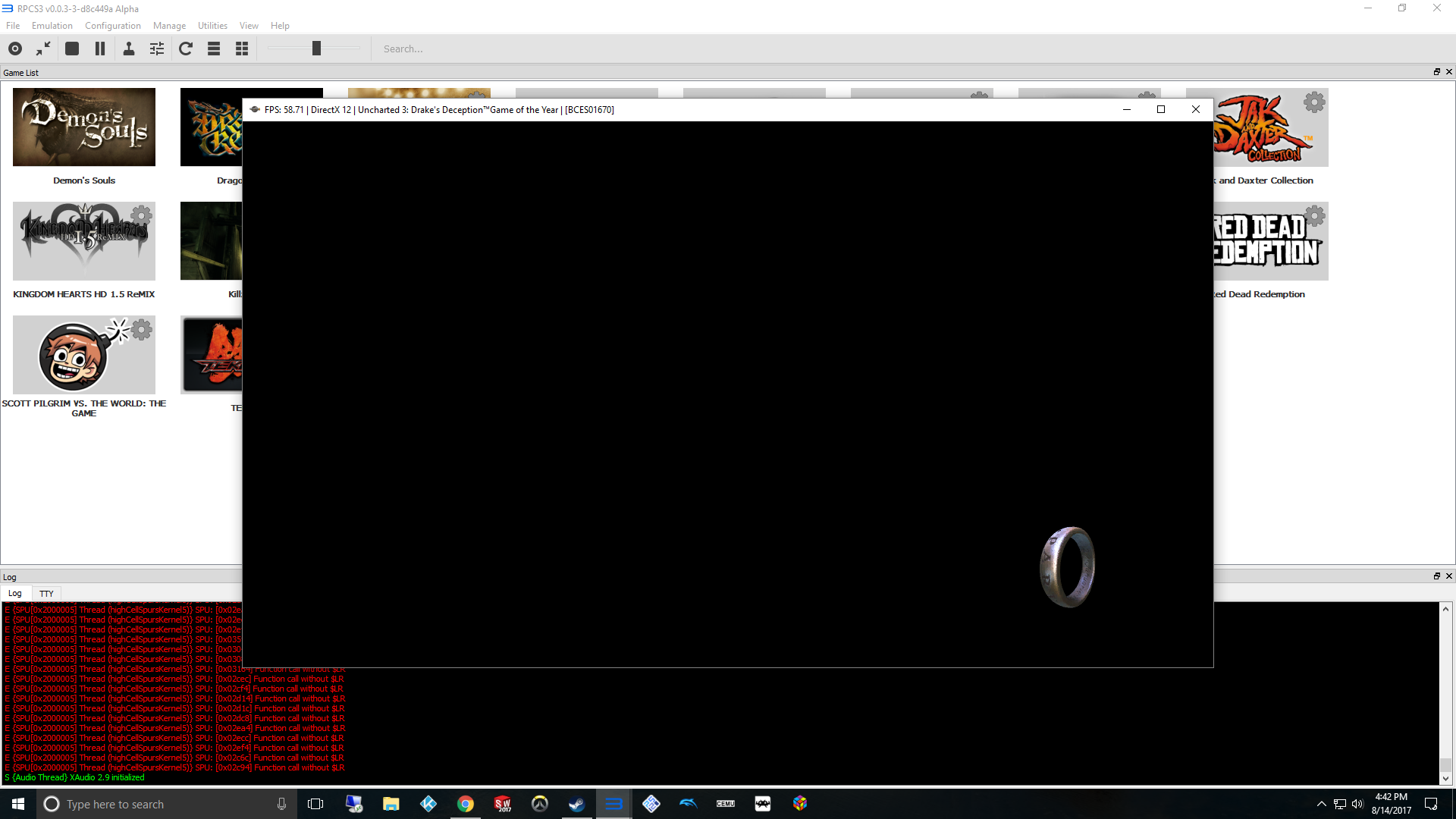Select the Kingdom Hearts HD 1.5 ReMIX thumbnail

click(84, 241)
